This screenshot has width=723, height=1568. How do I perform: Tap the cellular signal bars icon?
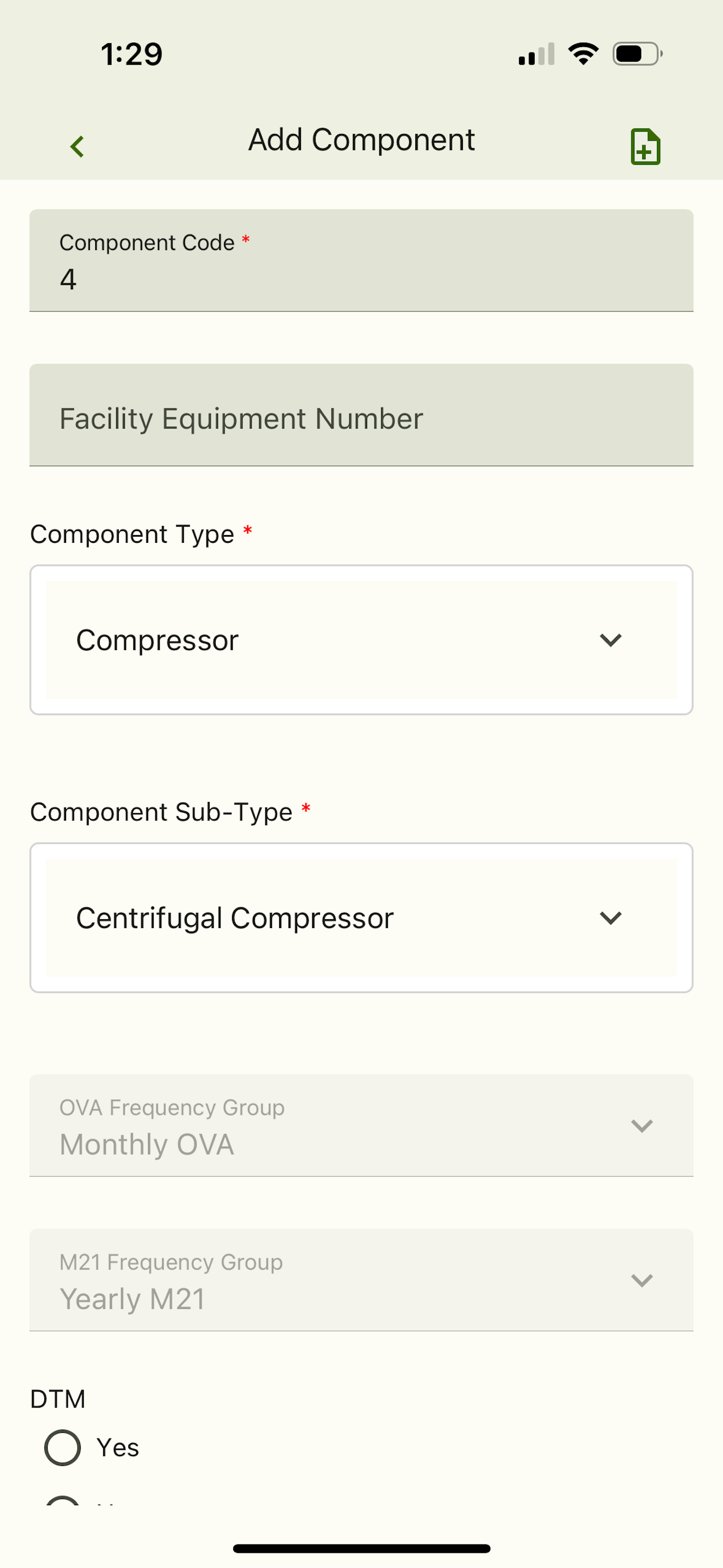(536, 54)
